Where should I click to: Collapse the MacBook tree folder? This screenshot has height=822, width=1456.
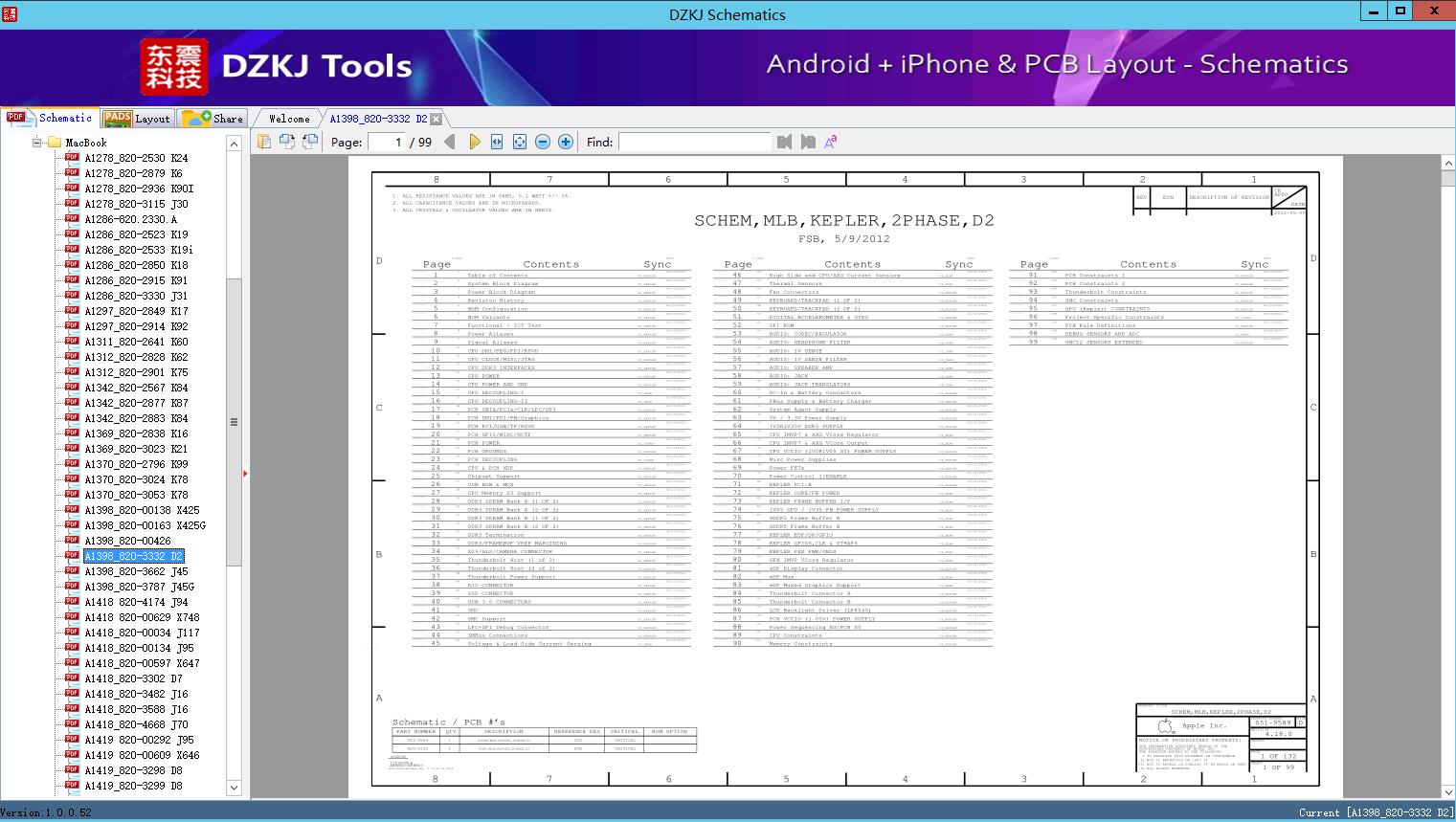pos(37,143)
